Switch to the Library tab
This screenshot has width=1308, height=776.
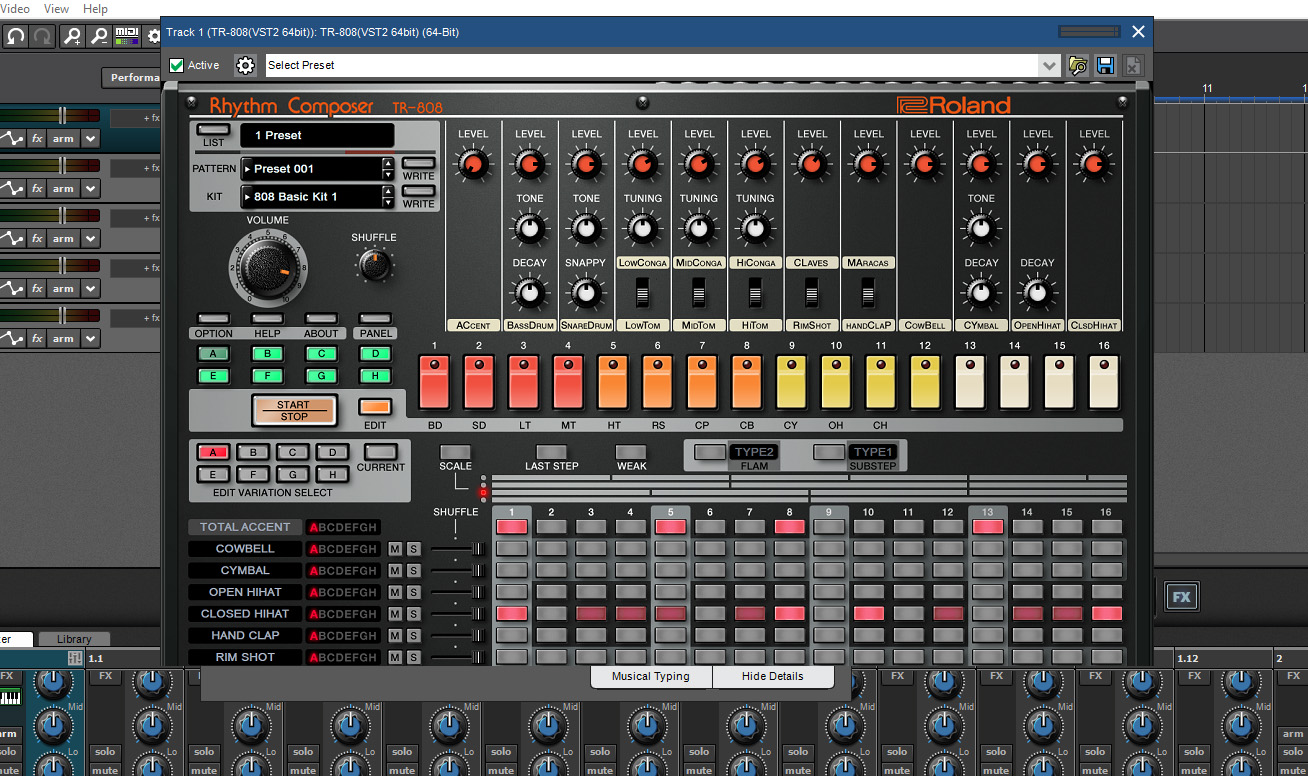74,639
